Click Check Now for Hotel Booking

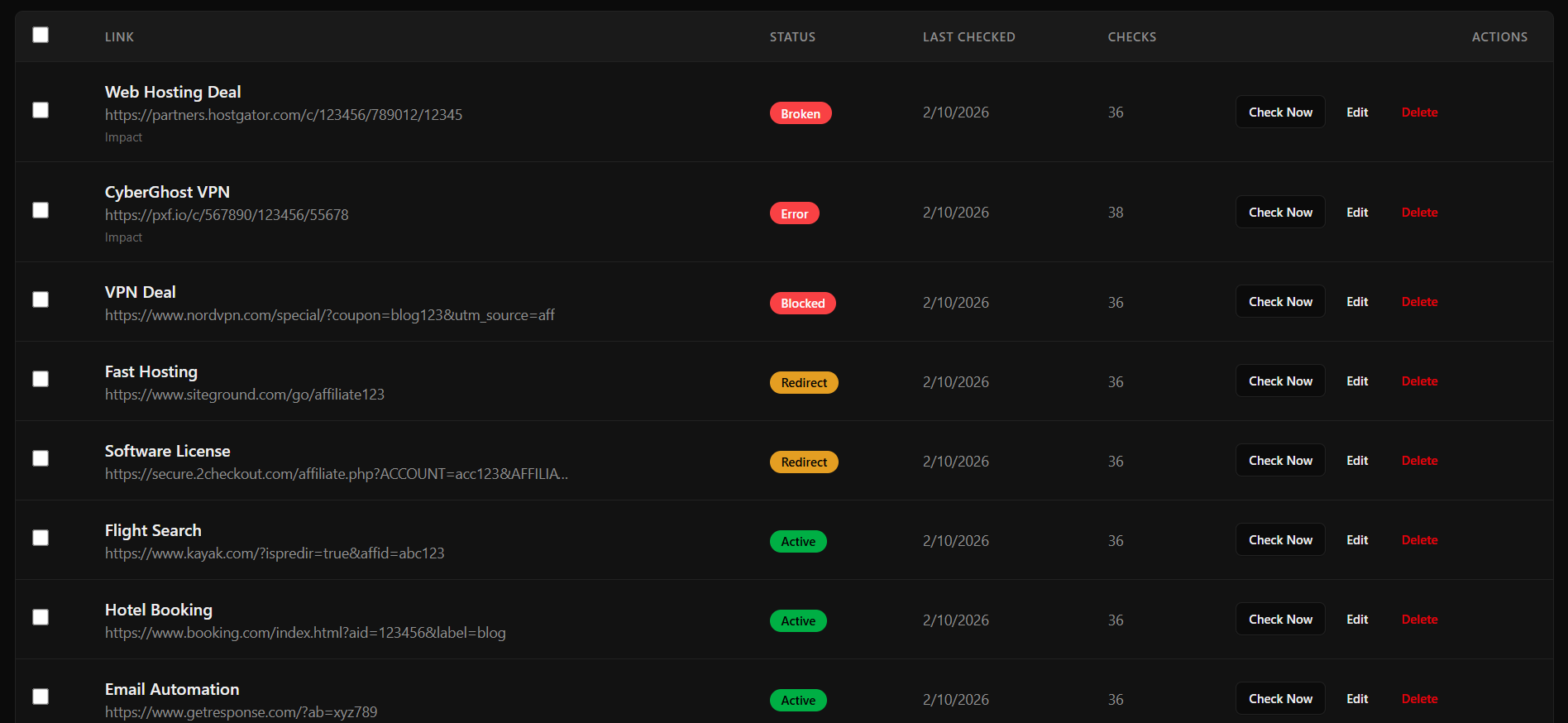[1280, 620]
